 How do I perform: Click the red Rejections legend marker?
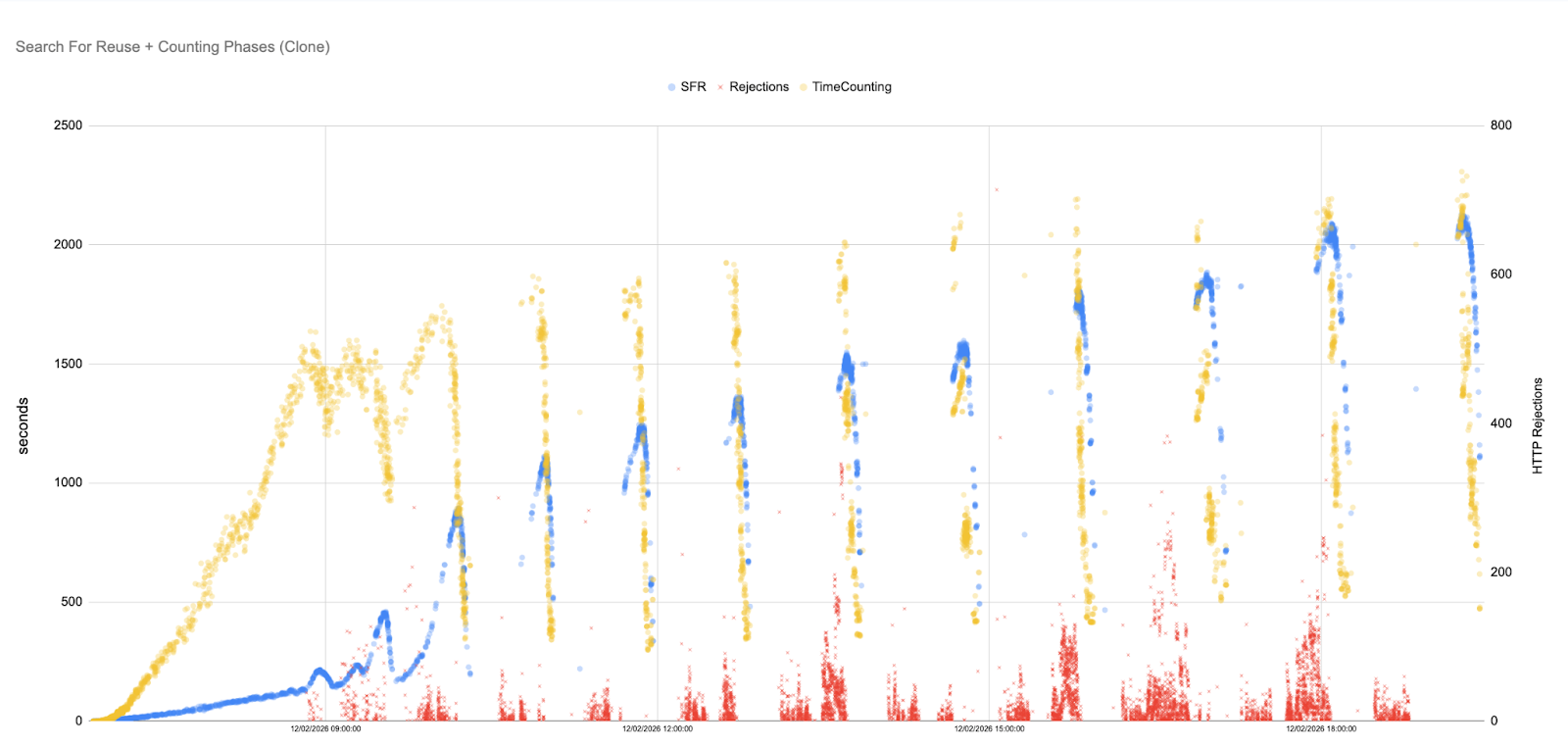[x=720, y=87]
